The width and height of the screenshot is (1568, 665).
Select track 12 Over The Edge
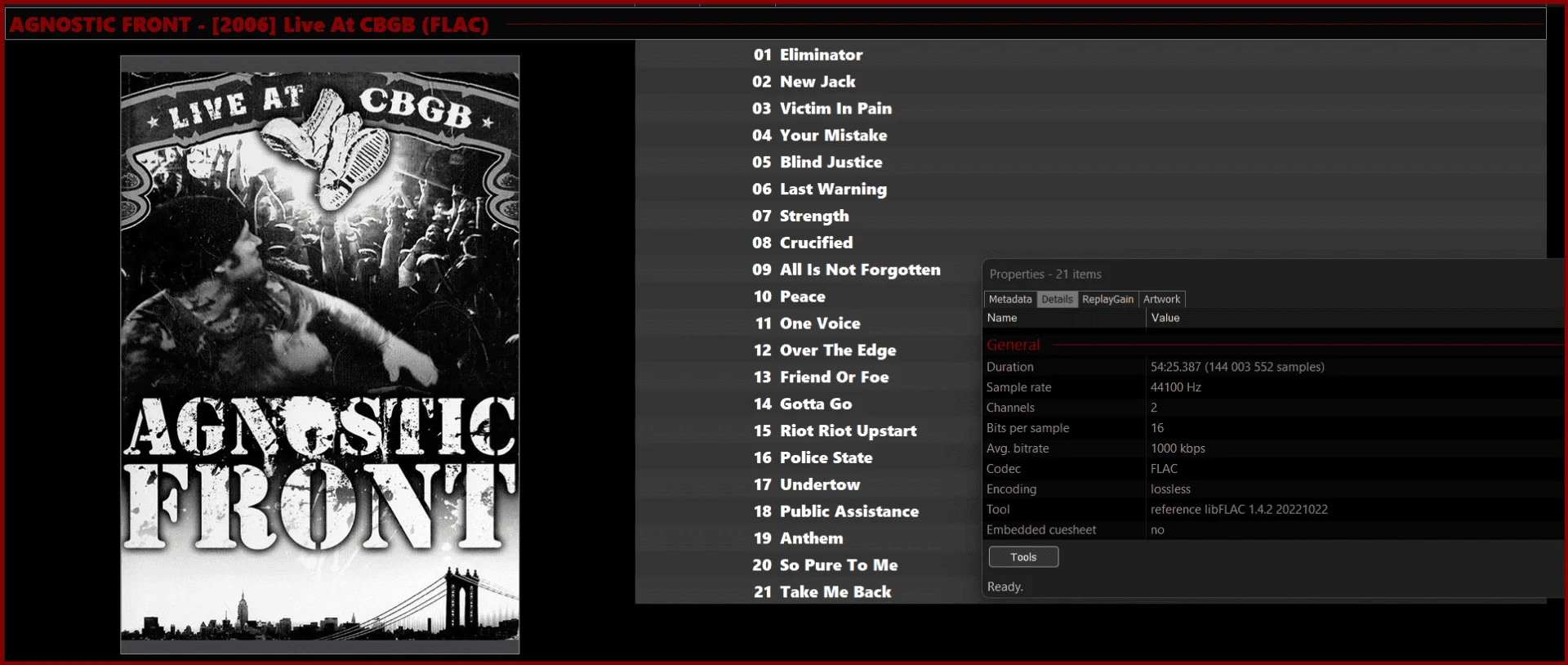point(825,350)
